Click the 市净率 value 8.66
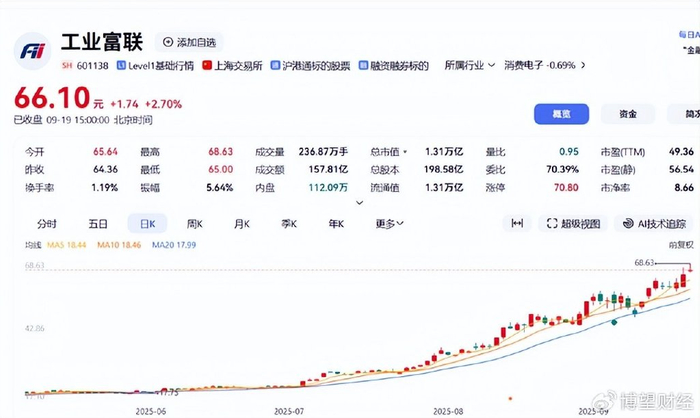 click(x=684, y=188)
